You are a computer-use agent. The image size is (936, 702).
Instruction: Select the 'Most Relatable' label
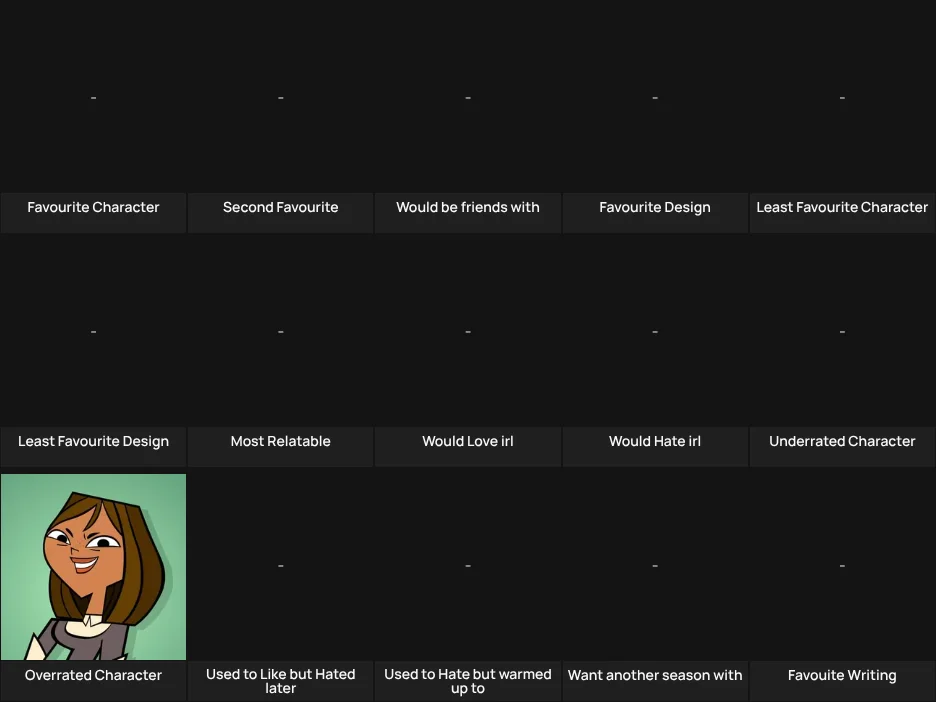click(281, 441)
